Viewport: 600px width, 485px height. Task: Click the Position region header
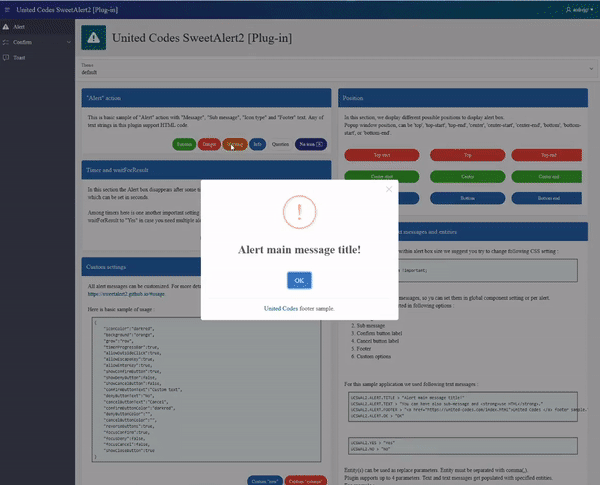(x=463, y=98)
